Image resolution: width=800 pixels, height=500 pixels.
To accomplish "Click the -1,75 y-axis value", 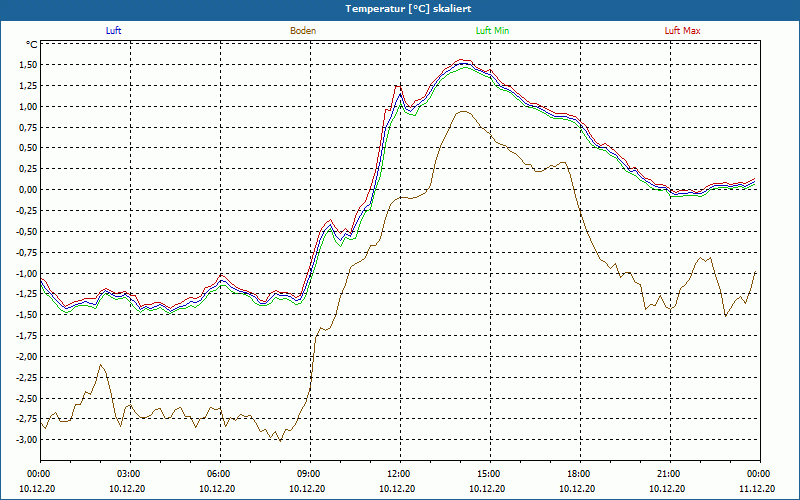I will tap(27, 336).
